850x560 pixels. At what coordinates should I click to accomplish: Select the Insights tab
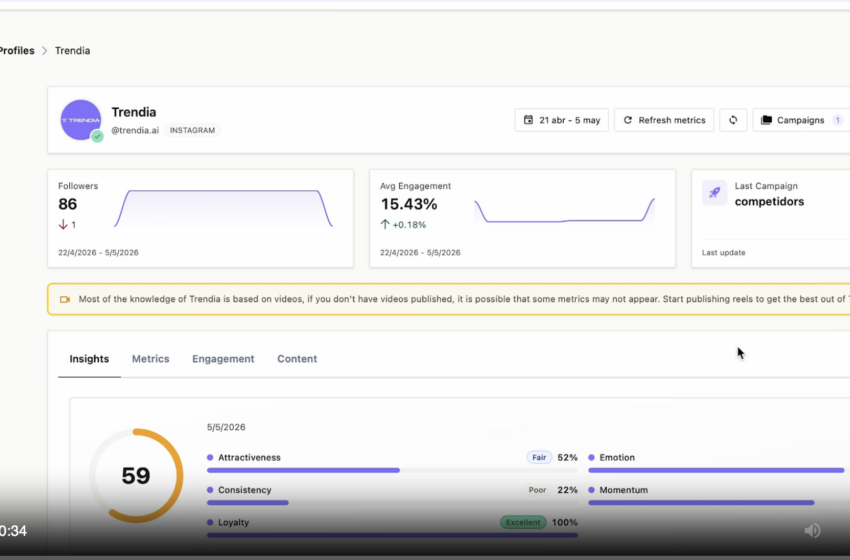(x=89, y=359)
